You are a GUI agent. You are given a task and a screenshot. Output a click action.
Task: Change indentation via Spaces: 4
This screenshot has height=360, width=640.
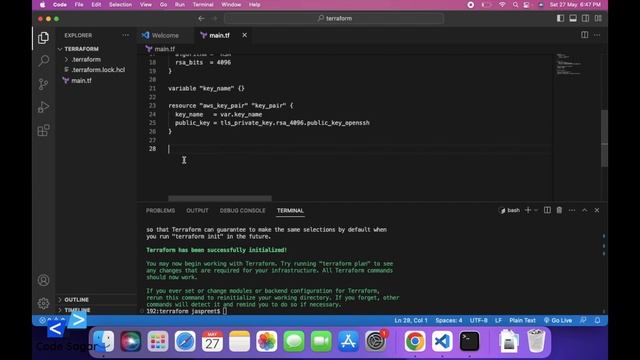[x=449, y=320]
